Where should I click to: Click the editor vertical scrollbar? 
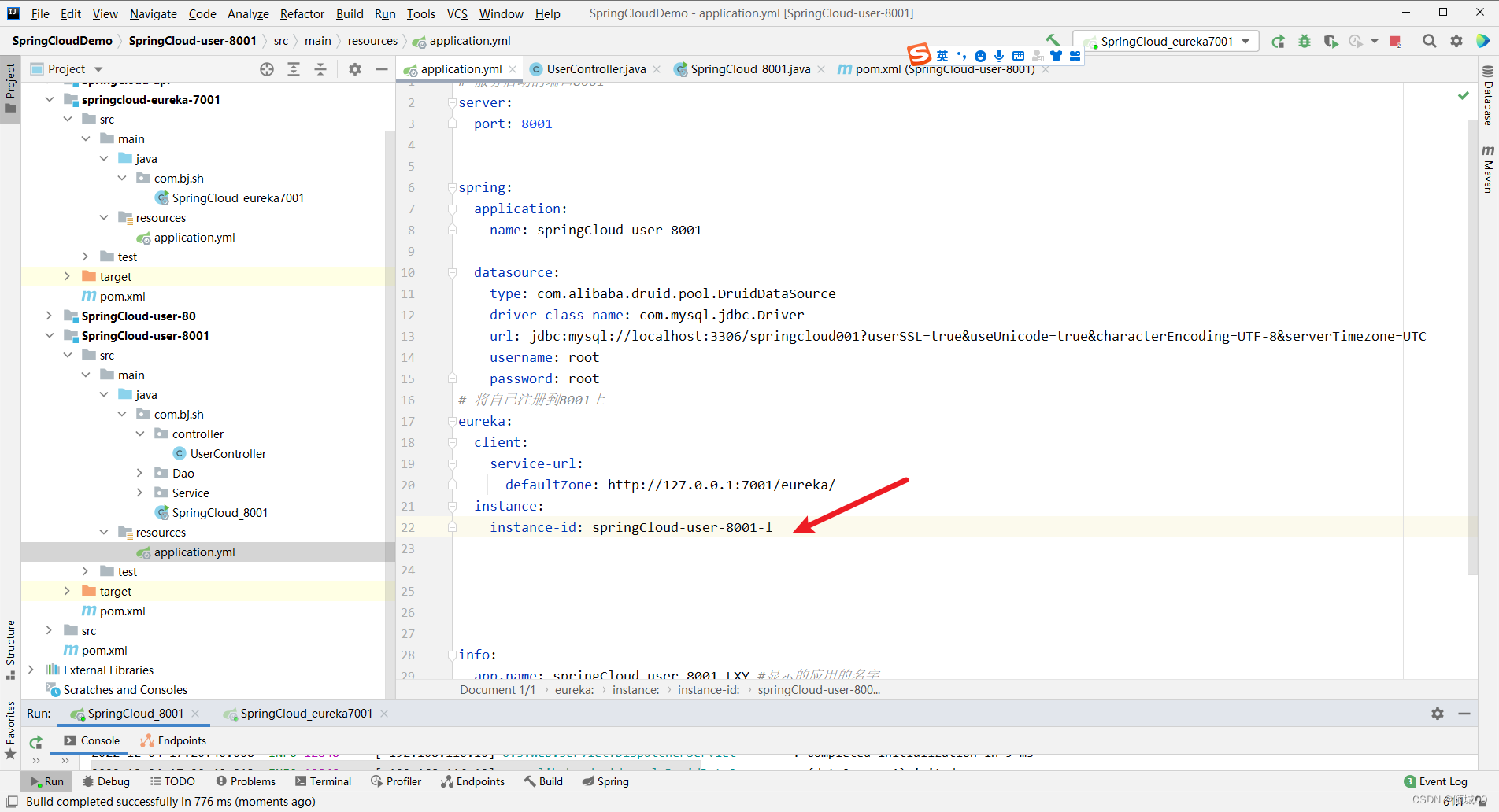click(1472, 346)
